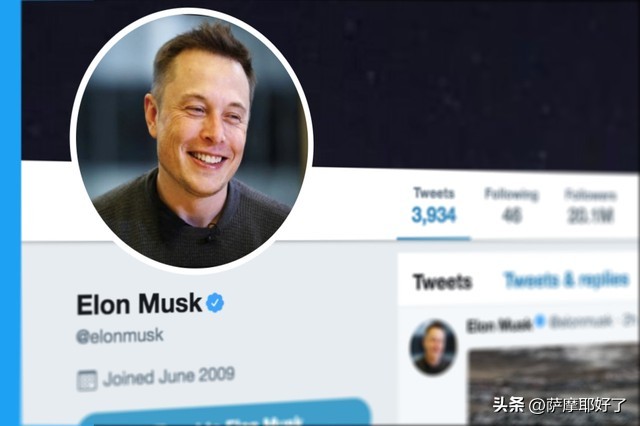Switch to the Tweets & replies tab
Viewport: 640px width, 426px height.
coord(567,280)
